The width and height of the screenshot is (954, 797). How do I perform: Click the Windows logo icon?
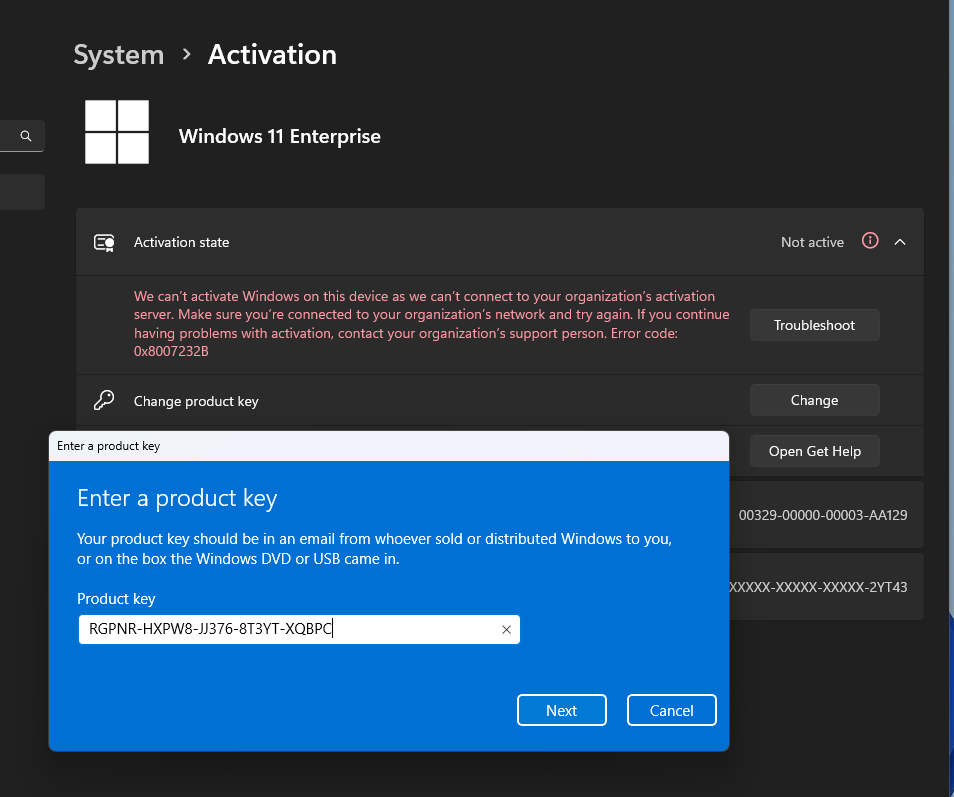tap(117, 132)
